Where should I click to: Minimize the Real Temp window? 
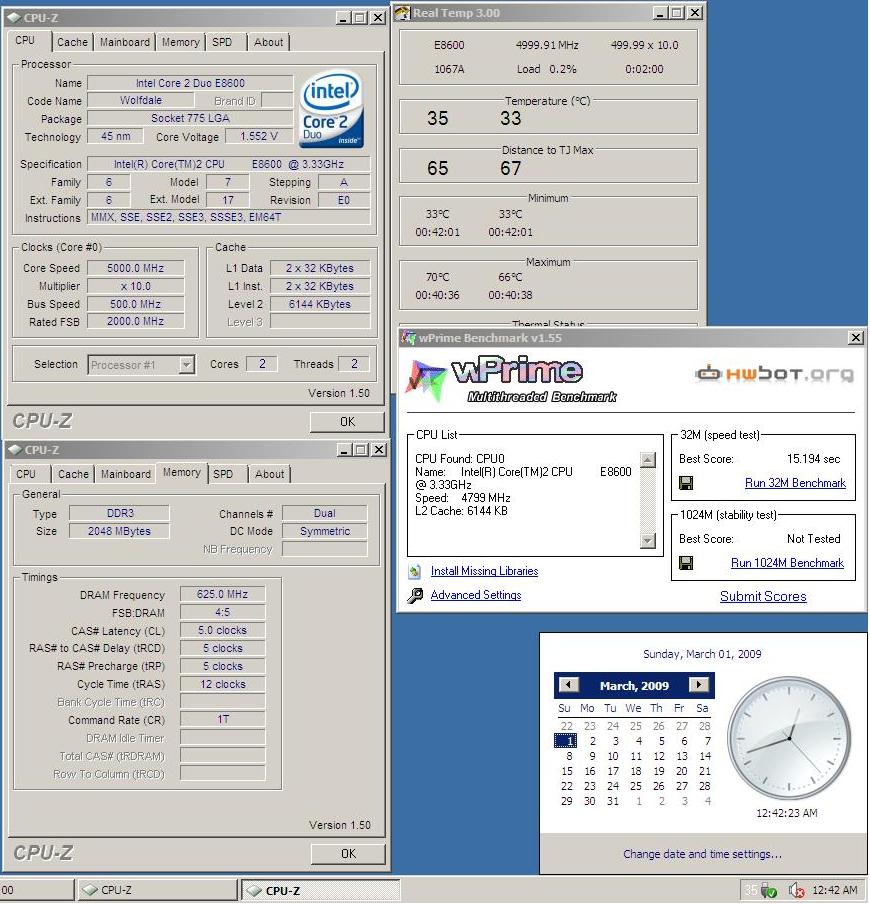click(660, 13)
